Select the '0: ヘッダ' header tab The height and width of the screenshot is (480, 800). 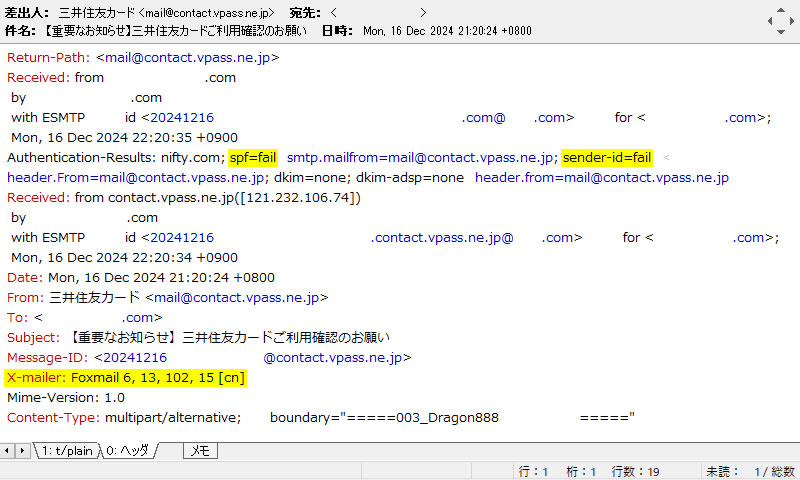(128, 451)
